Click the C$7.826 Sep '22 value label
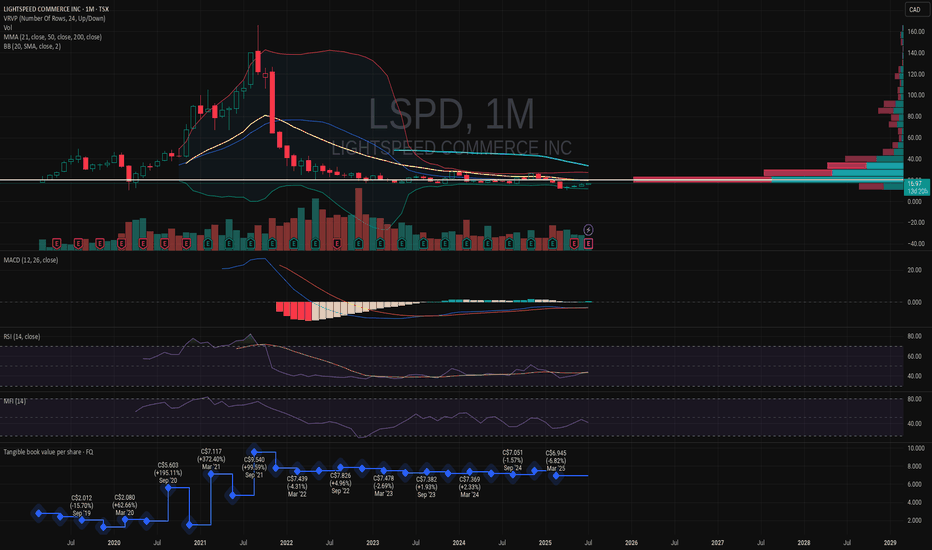The width and height of the screenshot is (932, 550). pyautogui.click(x=341, y=483)
